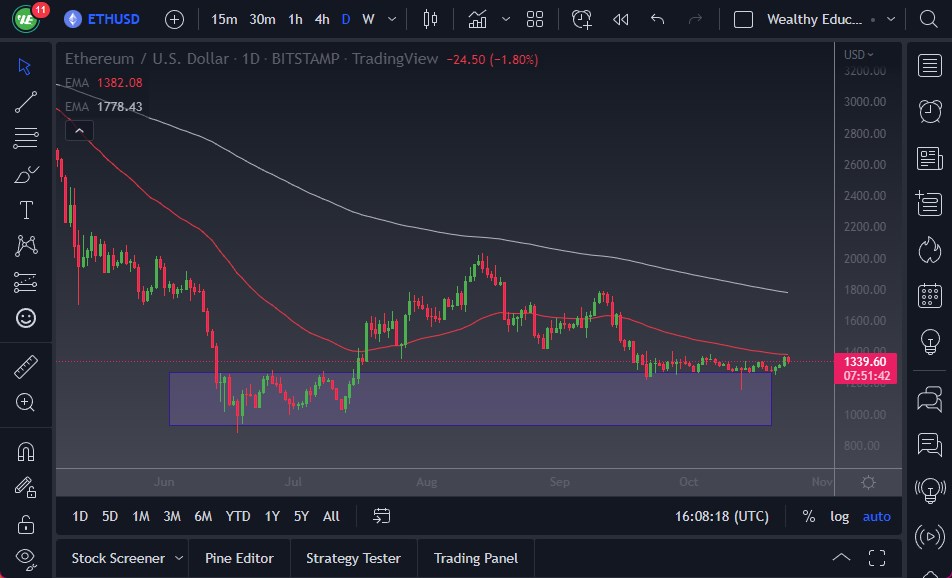Viewport: 952px width, 578px height.
Task: Open the Indicators panel
Action: (x=477, y=18)
